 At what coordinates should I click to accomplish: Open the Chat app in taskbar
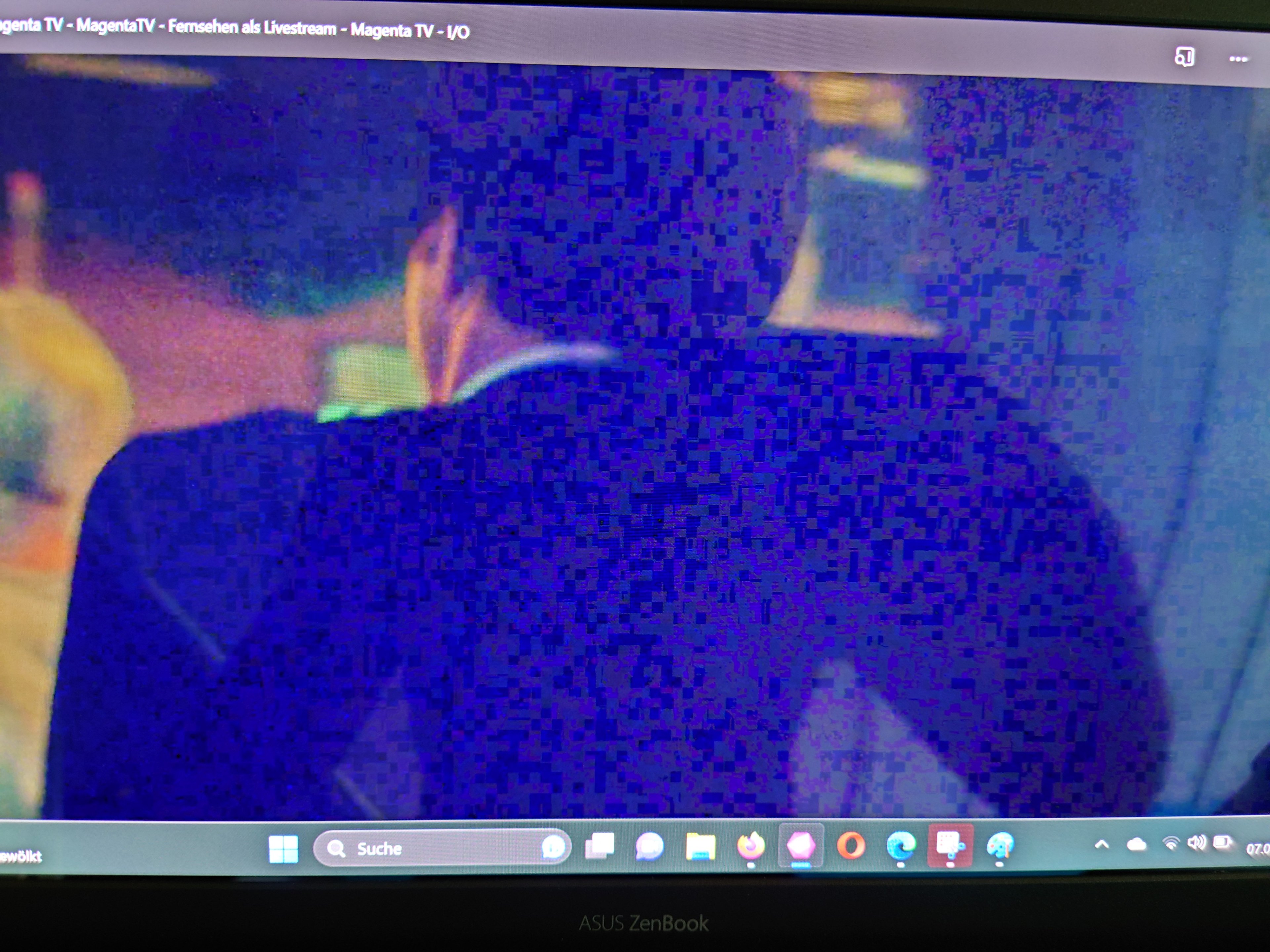[x=649, y=847]
